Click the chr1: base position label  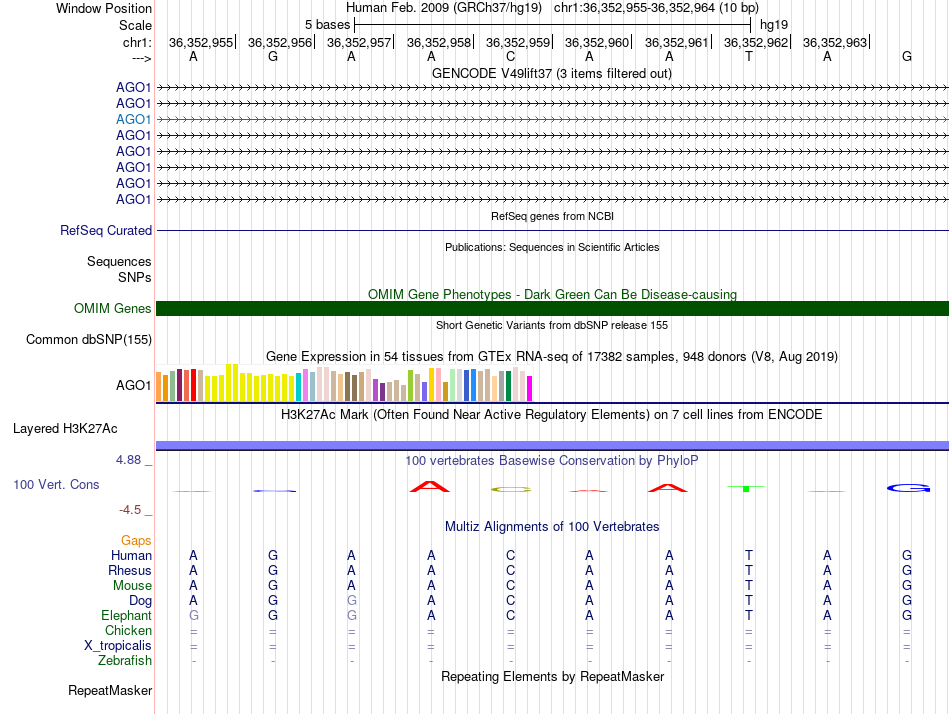[138, 42]
